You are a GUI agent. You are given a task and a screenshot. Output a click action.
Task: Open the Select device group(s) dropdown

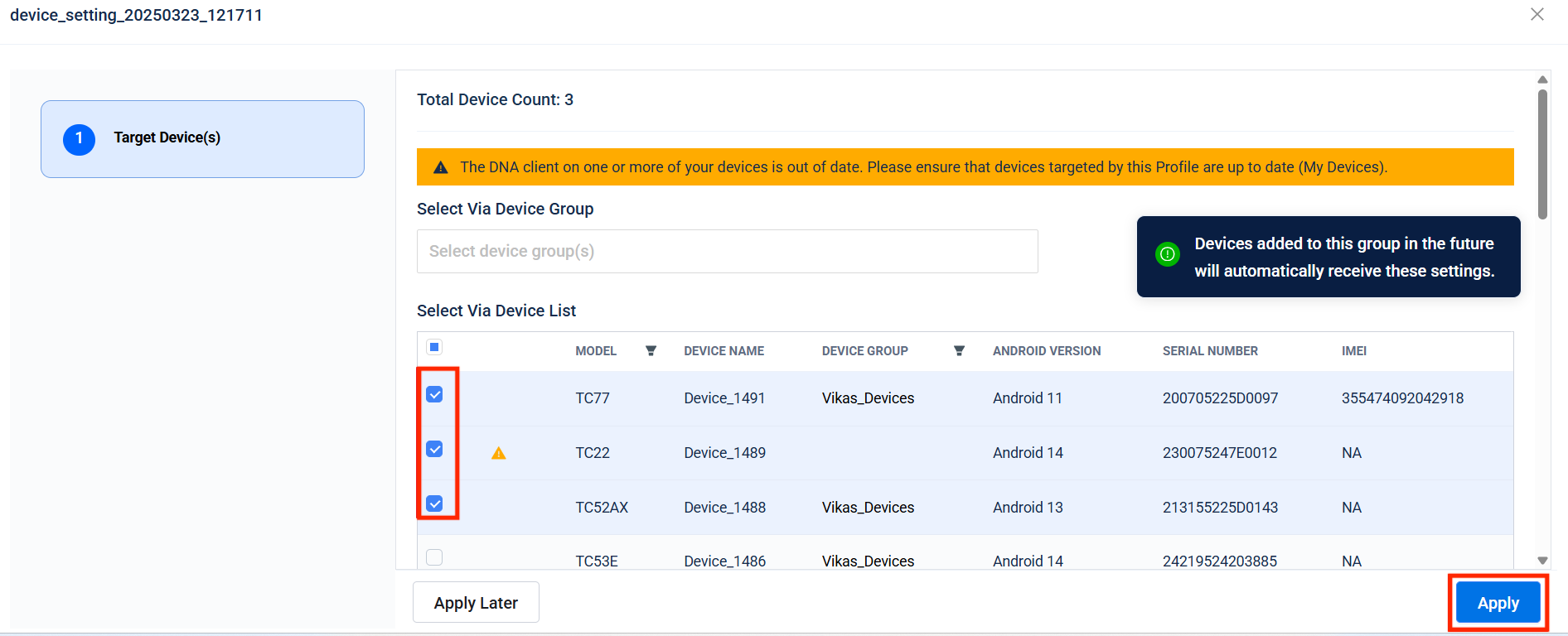(727, 251)
